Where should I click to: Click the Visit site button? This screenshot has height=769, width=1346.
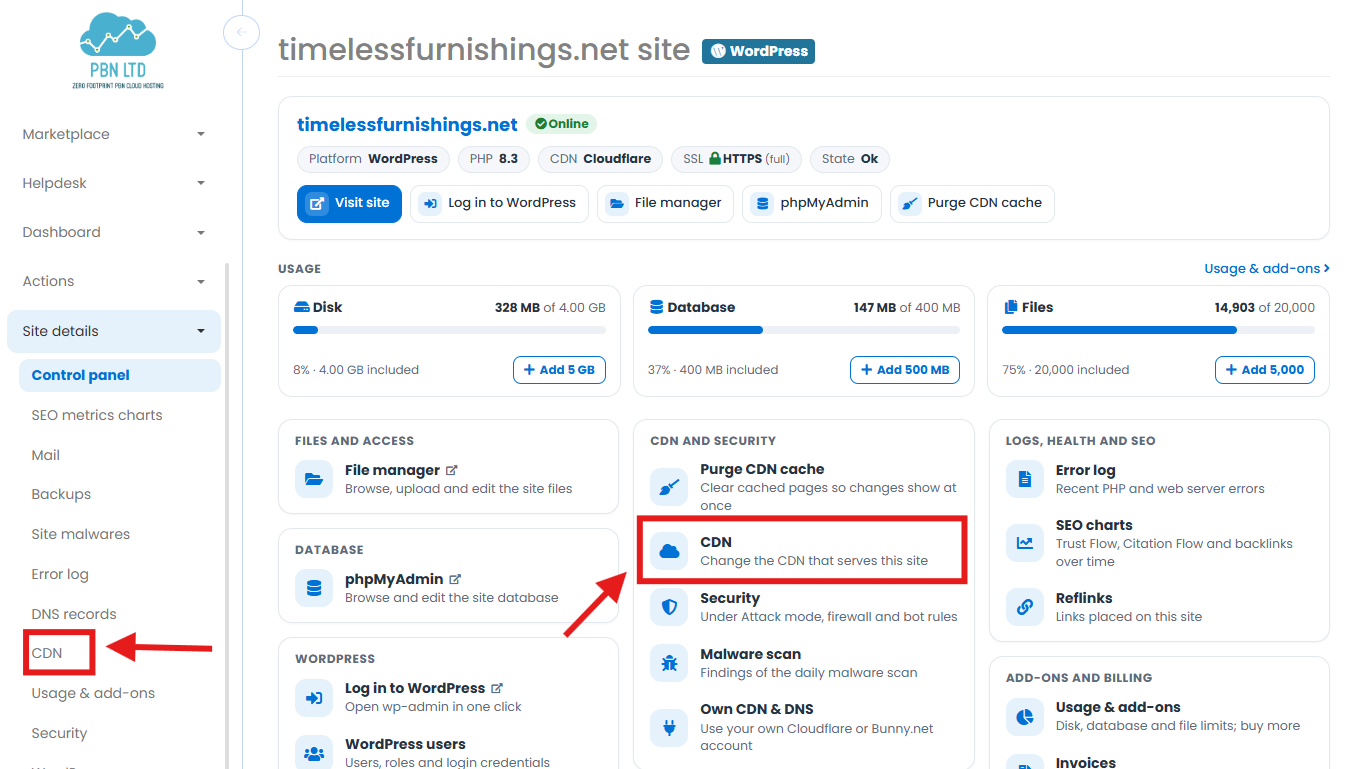(349, 203)
